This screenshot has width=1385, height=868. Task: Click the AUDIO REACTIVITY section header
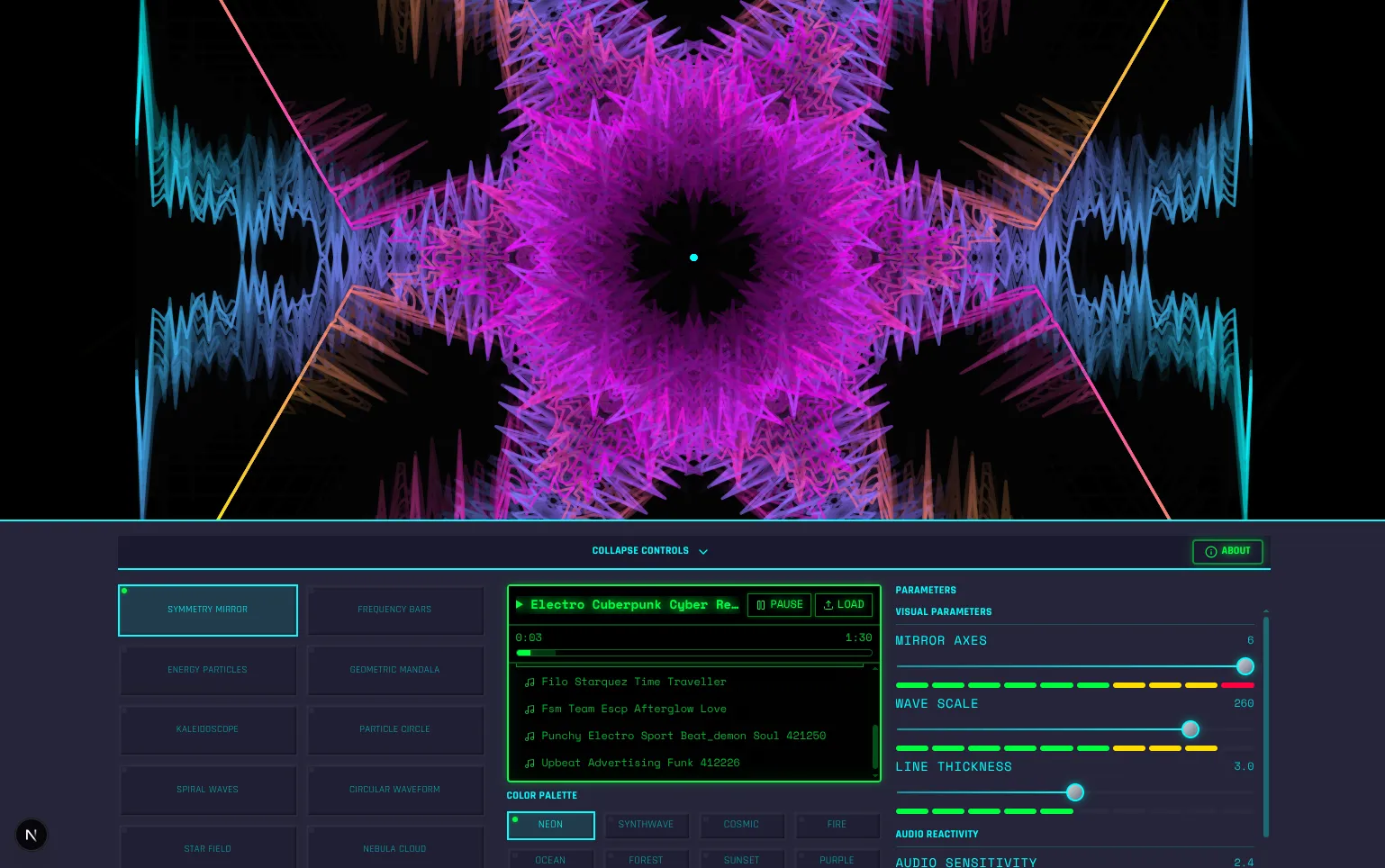coord(937,834)
